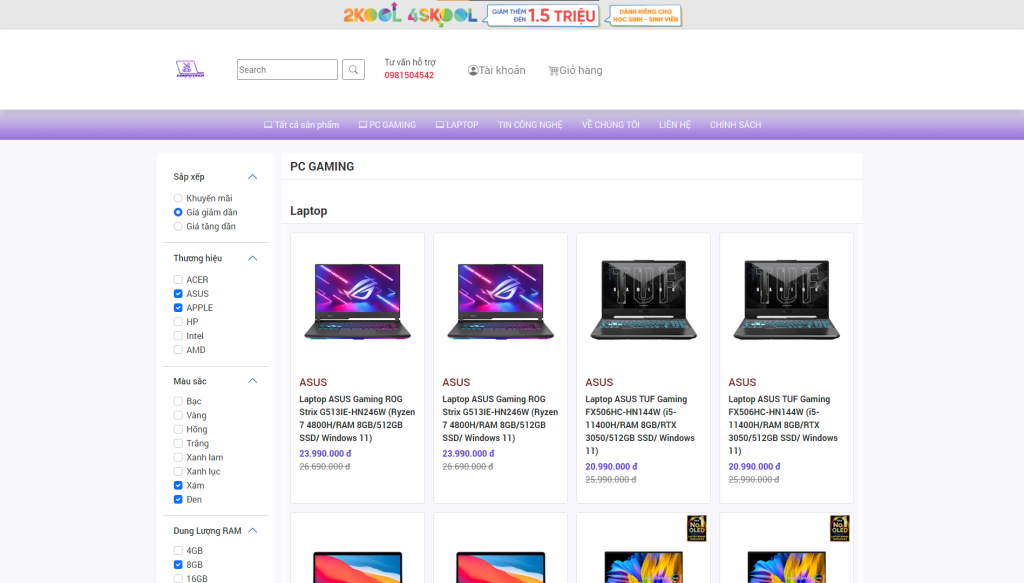Click the 2Kool 4Skool promo banner

tap(512, 15)
